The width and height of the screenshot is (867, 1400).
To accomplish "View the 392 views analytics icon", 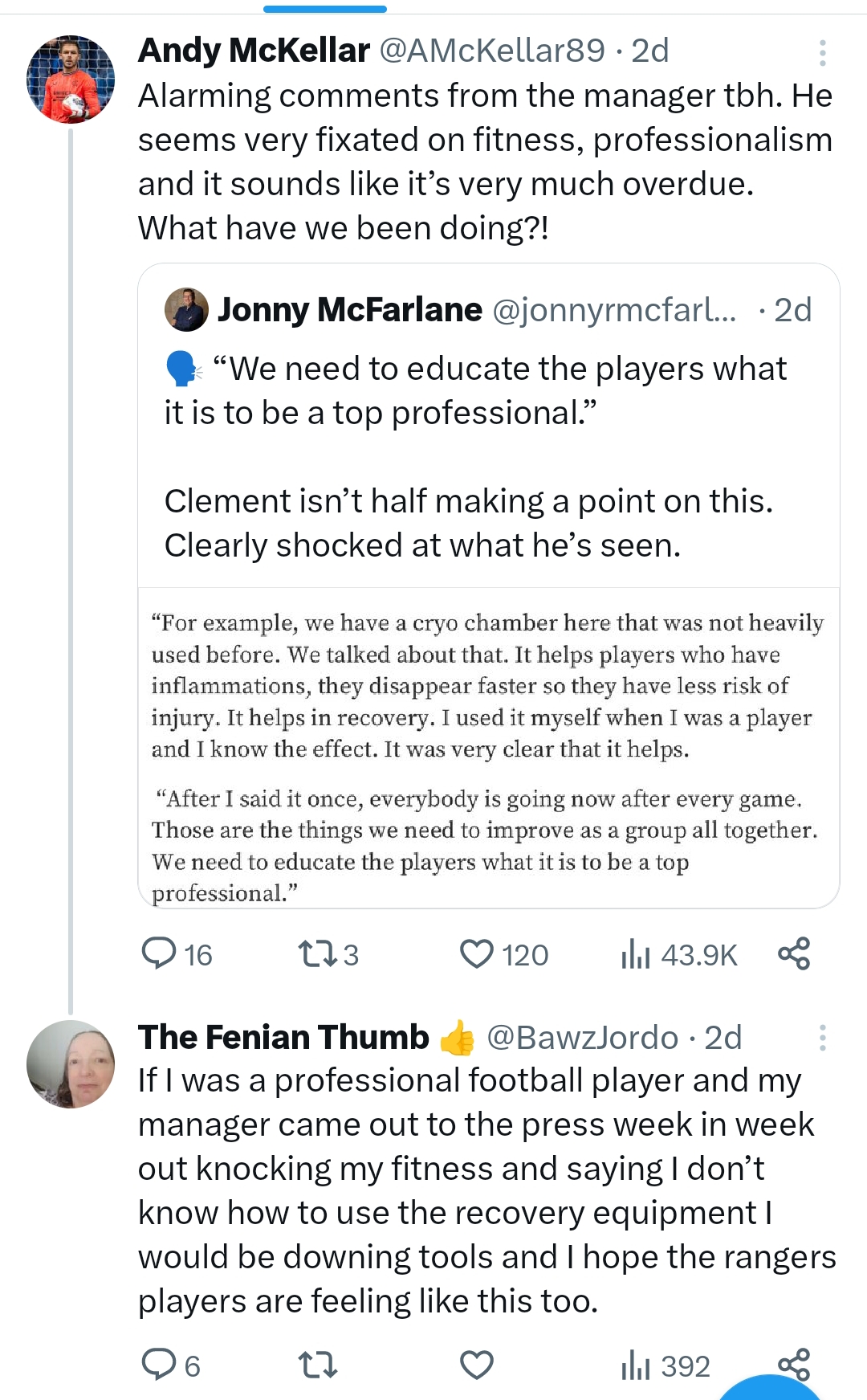I will (636, 1365).
